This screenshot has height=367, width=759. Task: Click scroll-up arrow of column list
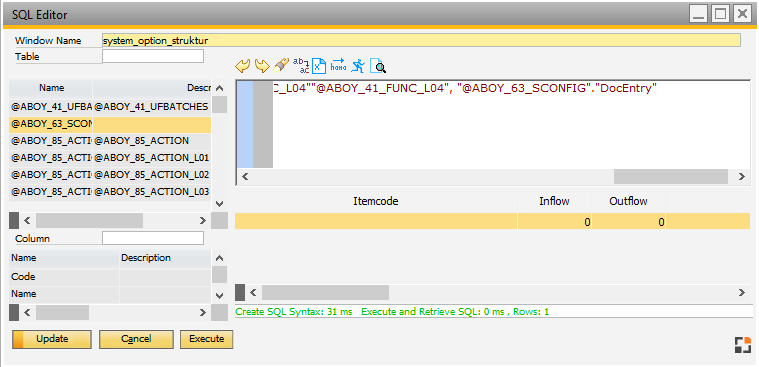pyautogui.click(x=219, y=258)
